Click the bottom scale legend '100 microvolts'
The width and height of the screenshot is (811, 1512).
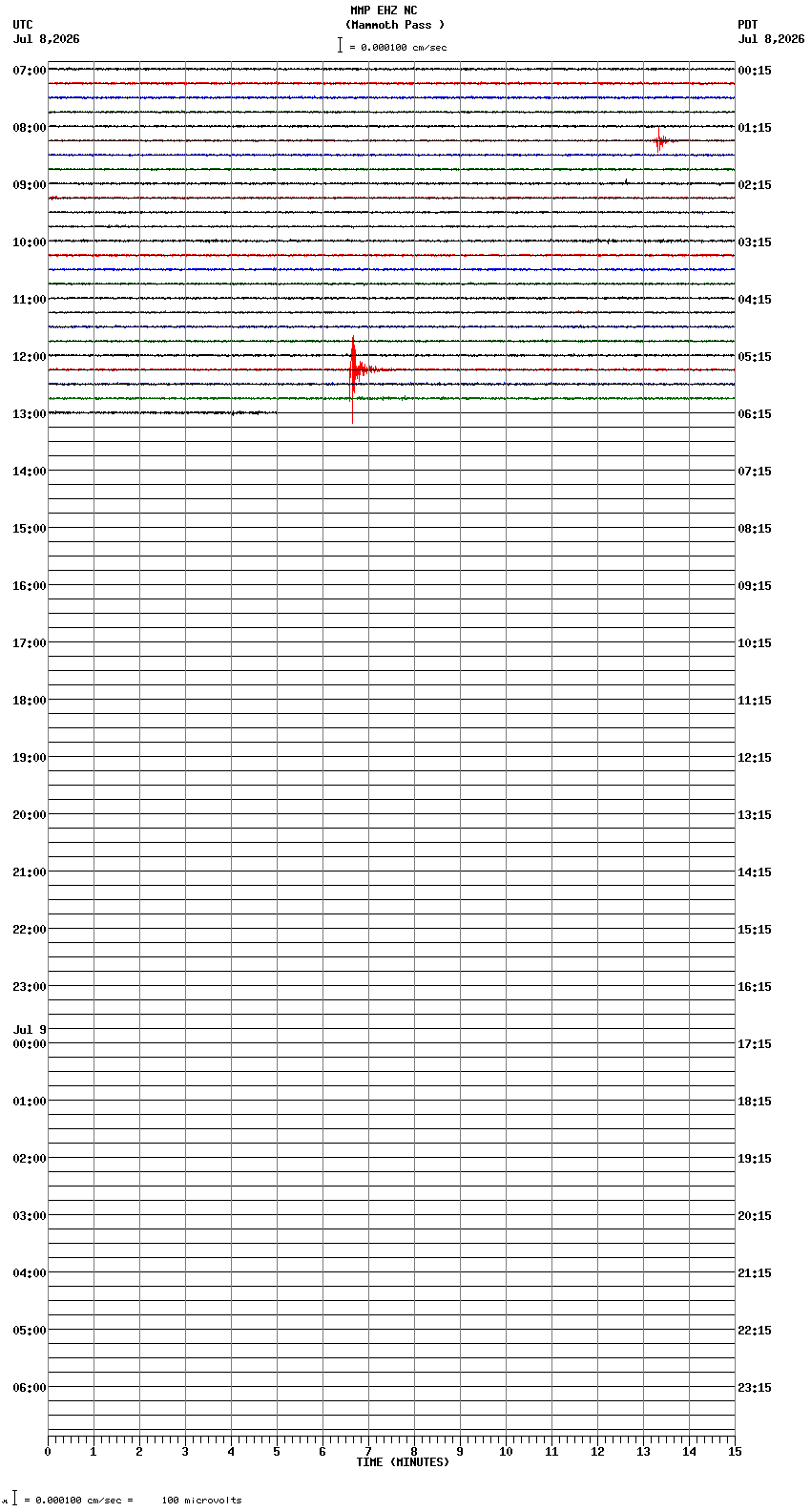tap(201, 1501)
